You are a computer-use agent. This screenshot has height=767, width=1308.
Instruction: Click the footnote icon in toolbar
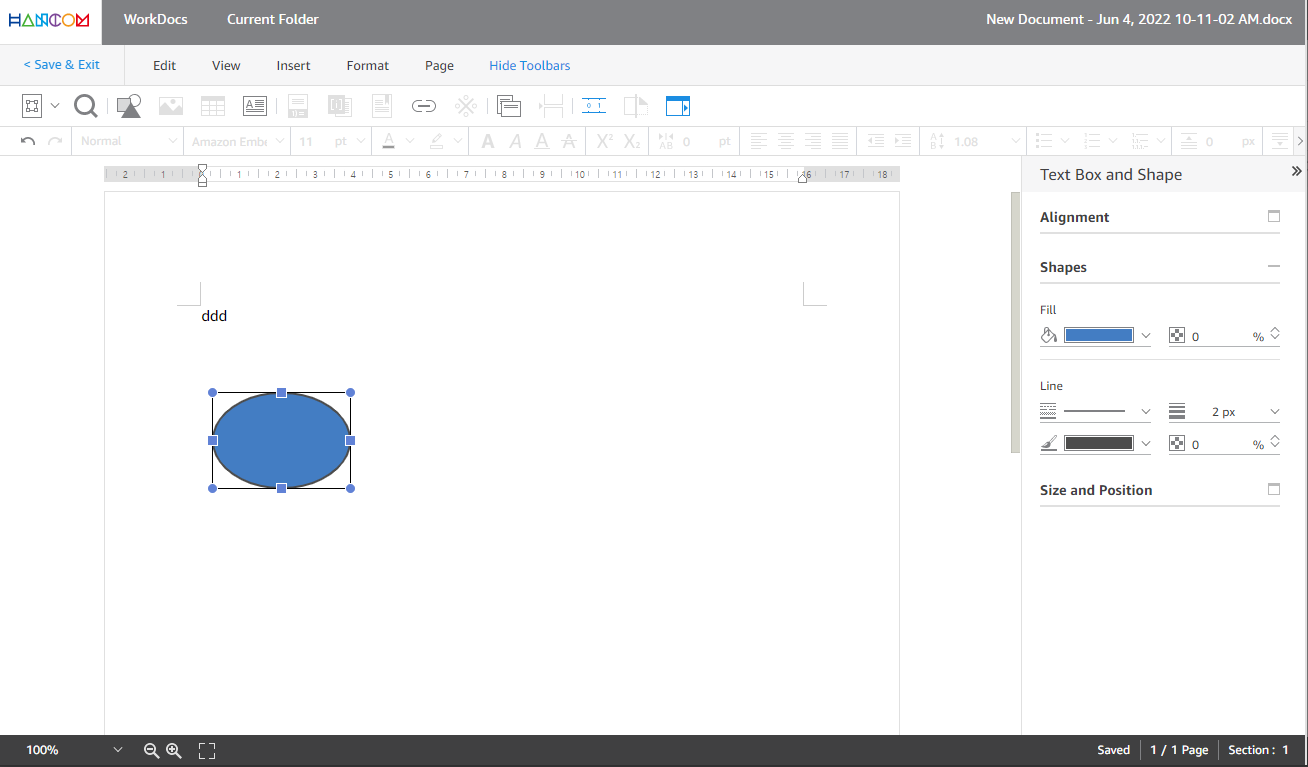coord(298,105)
